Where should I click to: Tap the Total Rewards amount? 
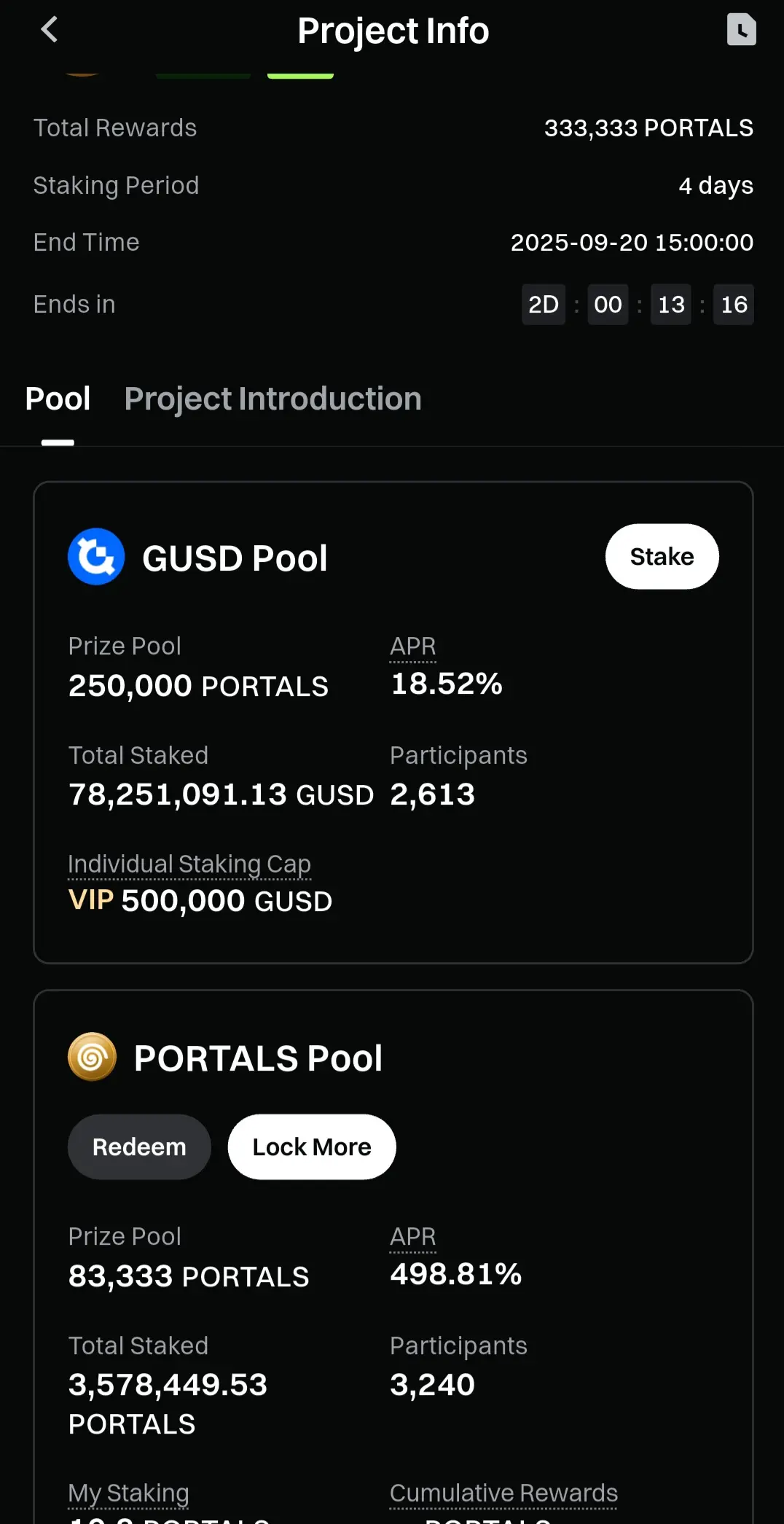648,128
